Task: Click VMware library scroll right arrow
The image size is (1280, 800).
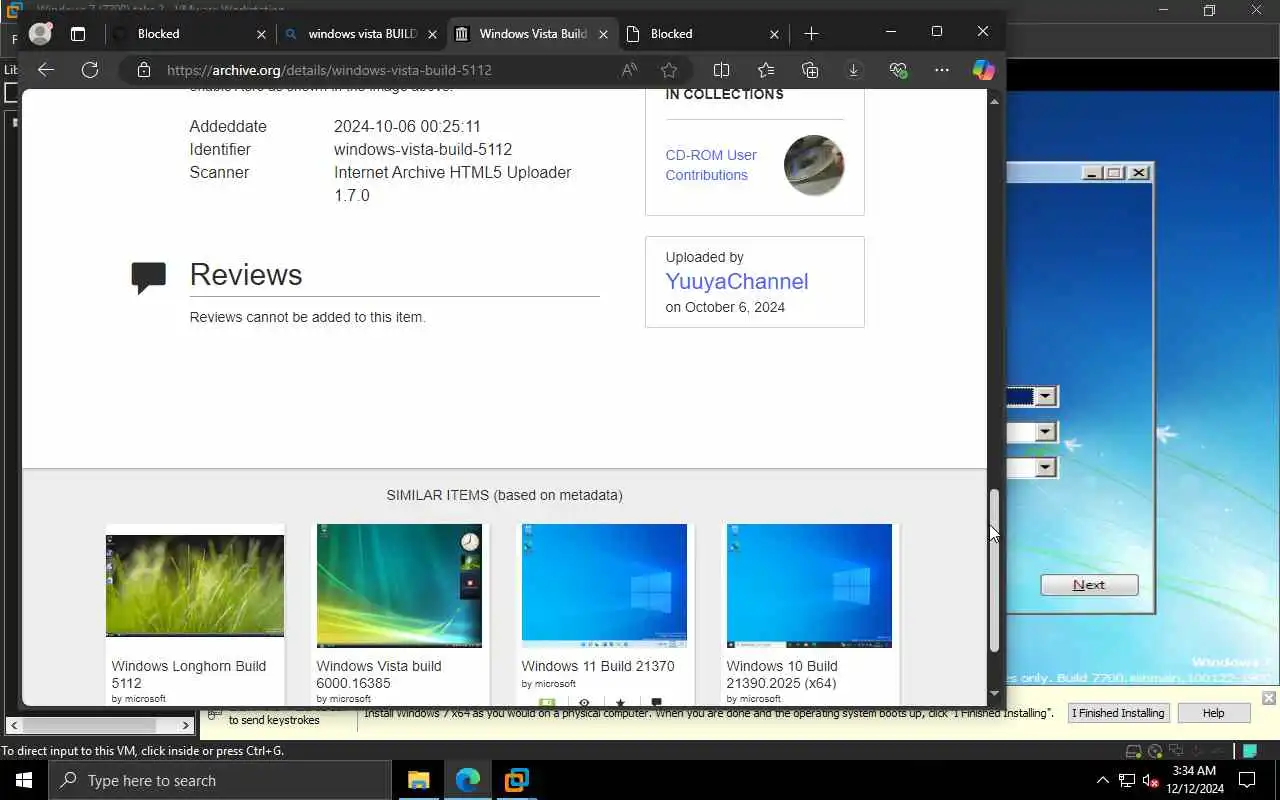Action: (186, 725)
